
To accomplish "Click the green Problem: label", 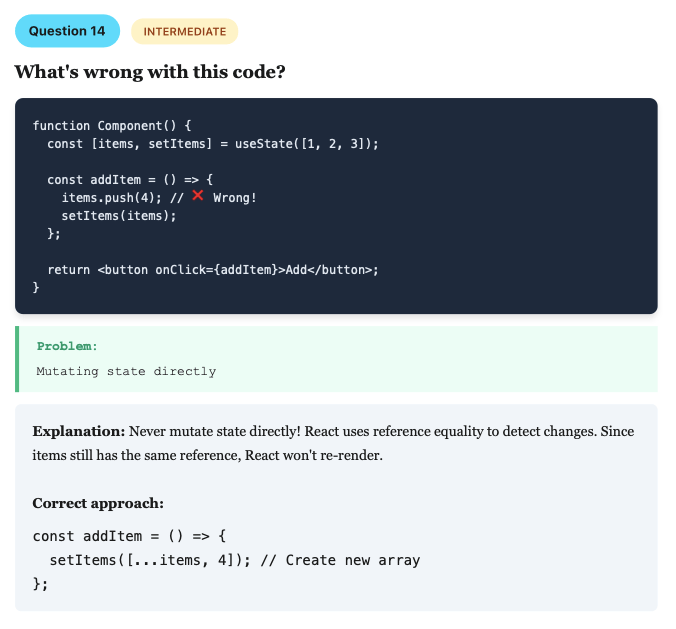I will point(67,346).
